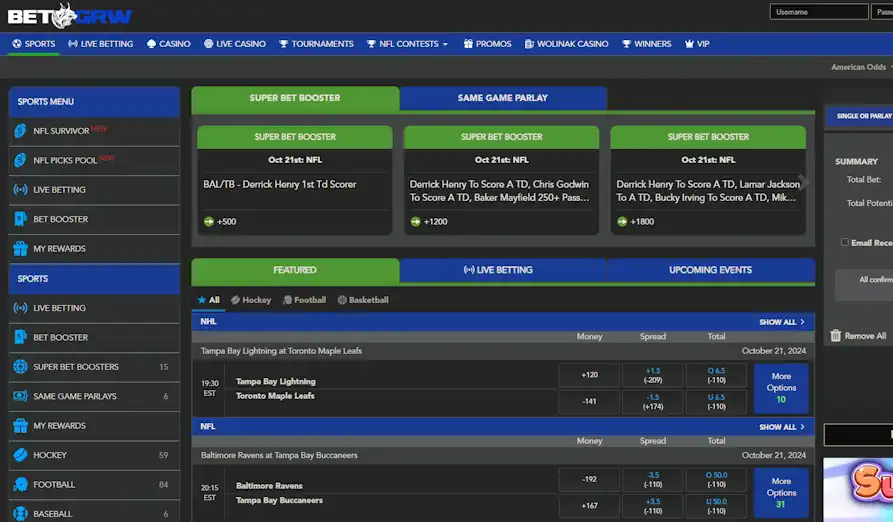
Task: Open Wolinak Casino in top navigation
Action: pyautogui.click(x=566, y=43)
